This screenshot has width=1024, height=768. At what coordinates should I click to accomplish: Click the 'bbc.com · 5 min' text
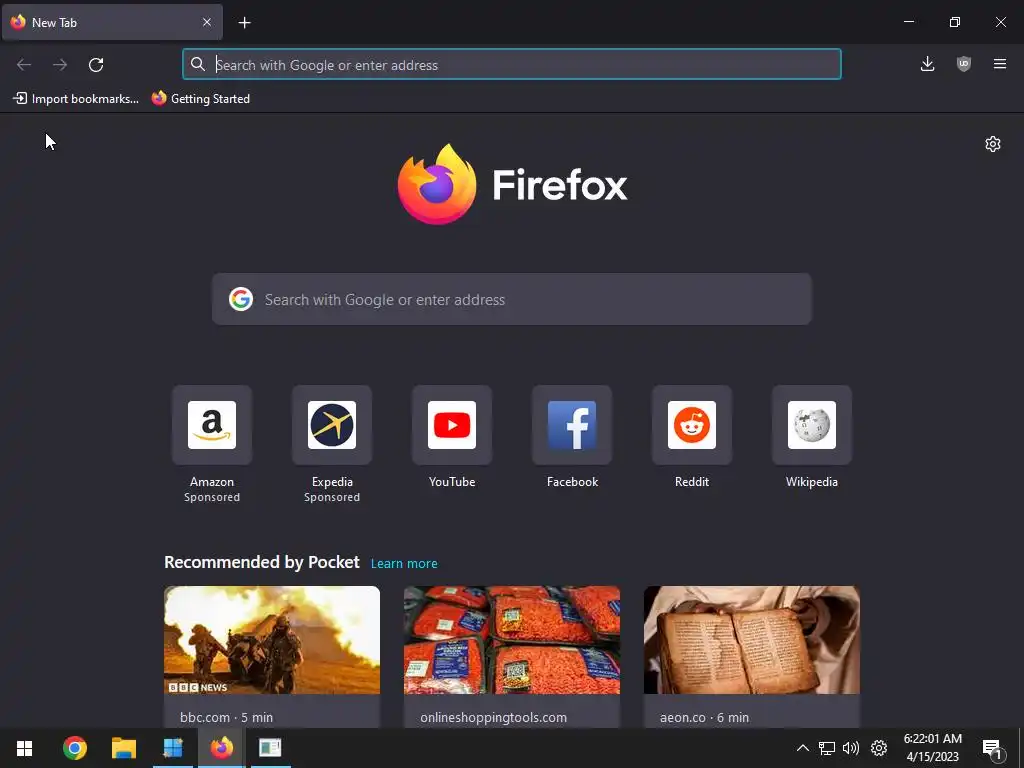226,717
